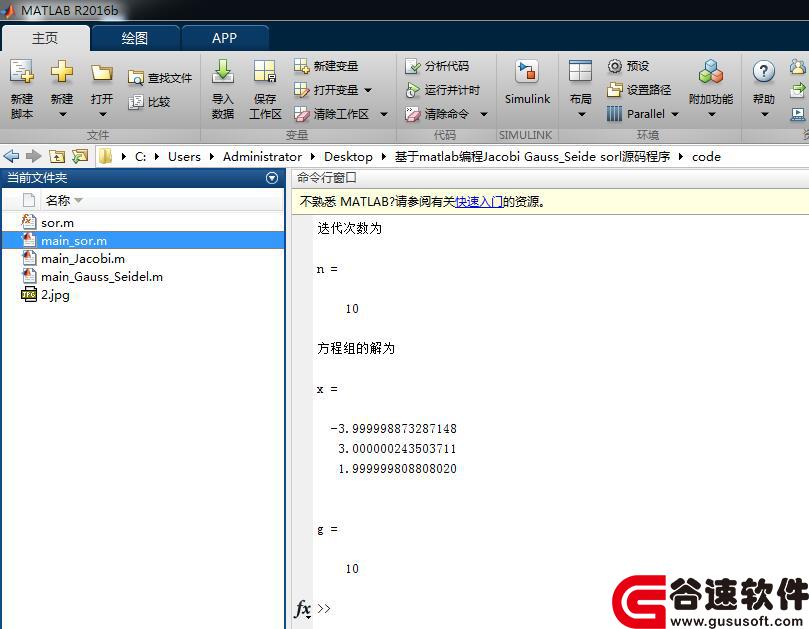Select file main_Gauss_Seidel.m
809x629 pixels.
[143, 277]
